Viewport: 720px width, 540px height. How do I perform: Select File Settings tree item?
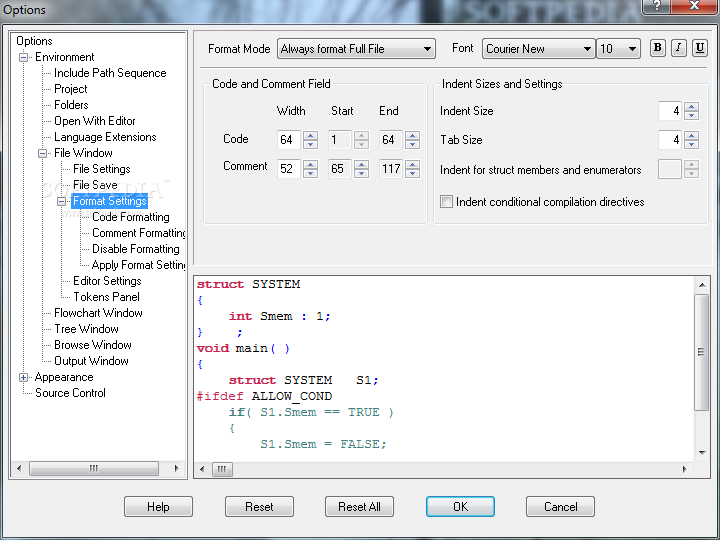click(x=101, y=169)
